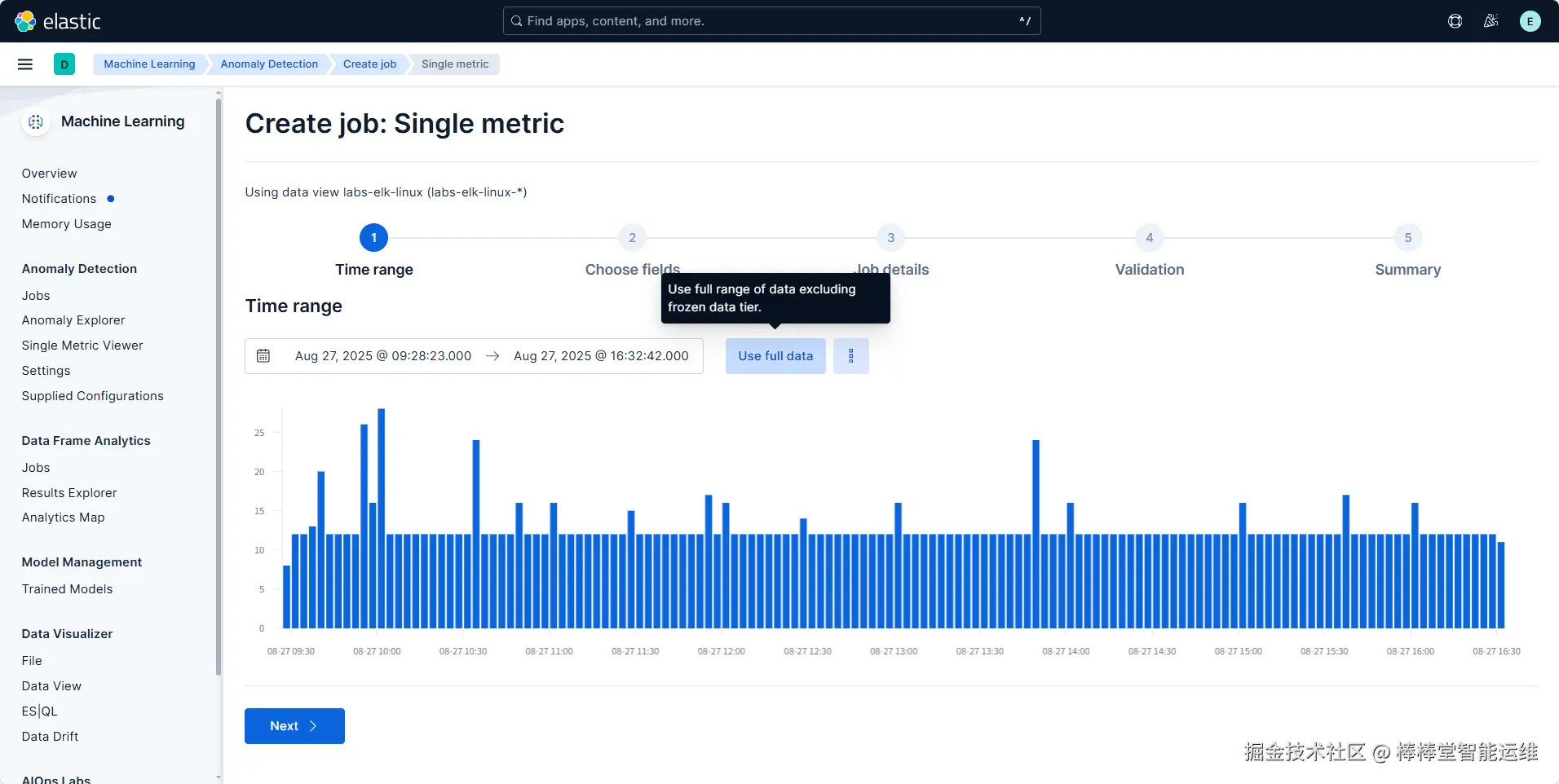The height and width of the screenshot is (784, 1559).
Task: Open Data Drift in sidebar
Action: tap(51, 737)
